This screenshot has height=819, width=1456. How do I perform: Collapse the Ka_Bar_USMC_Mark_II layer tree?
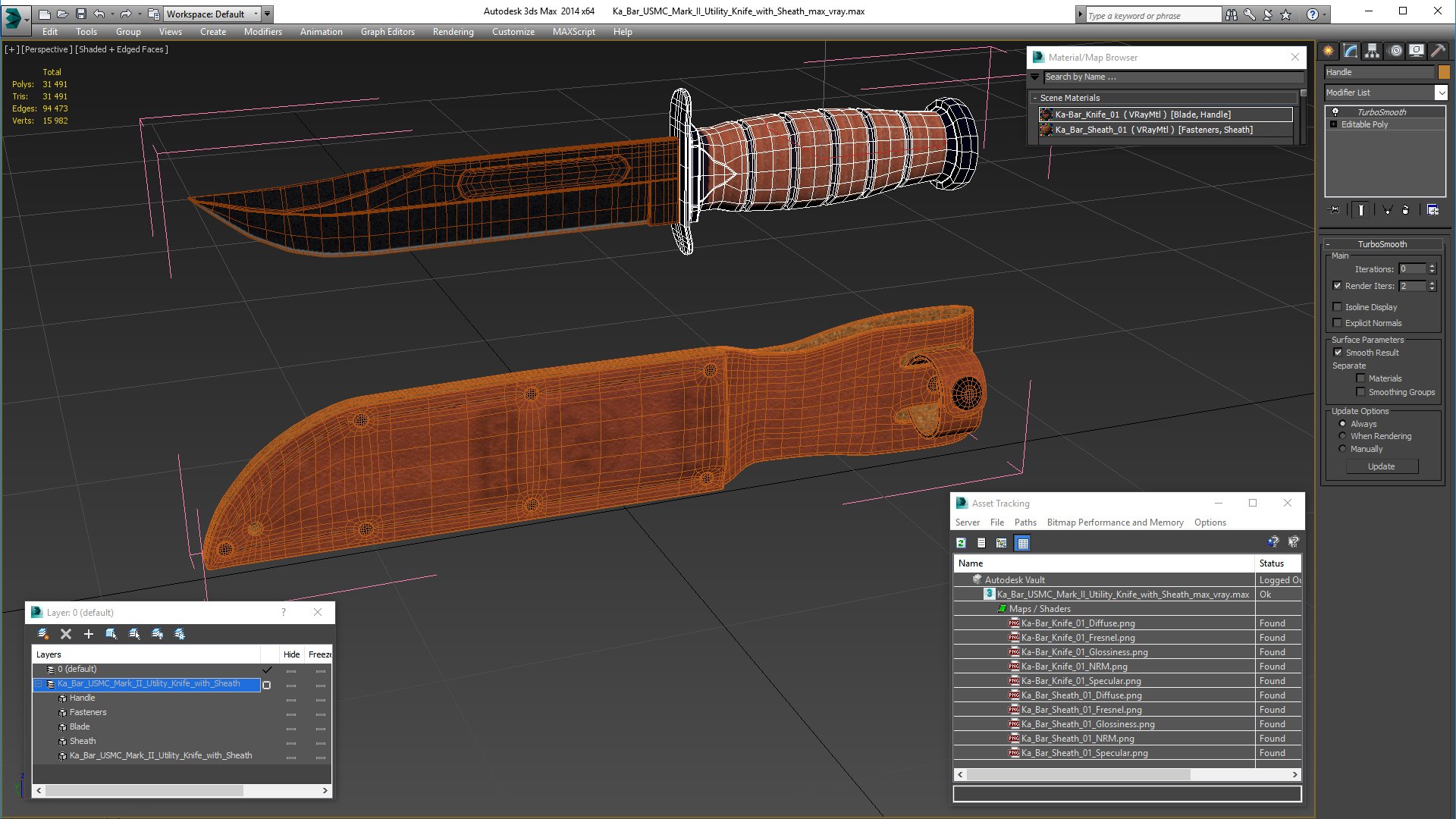39,684
